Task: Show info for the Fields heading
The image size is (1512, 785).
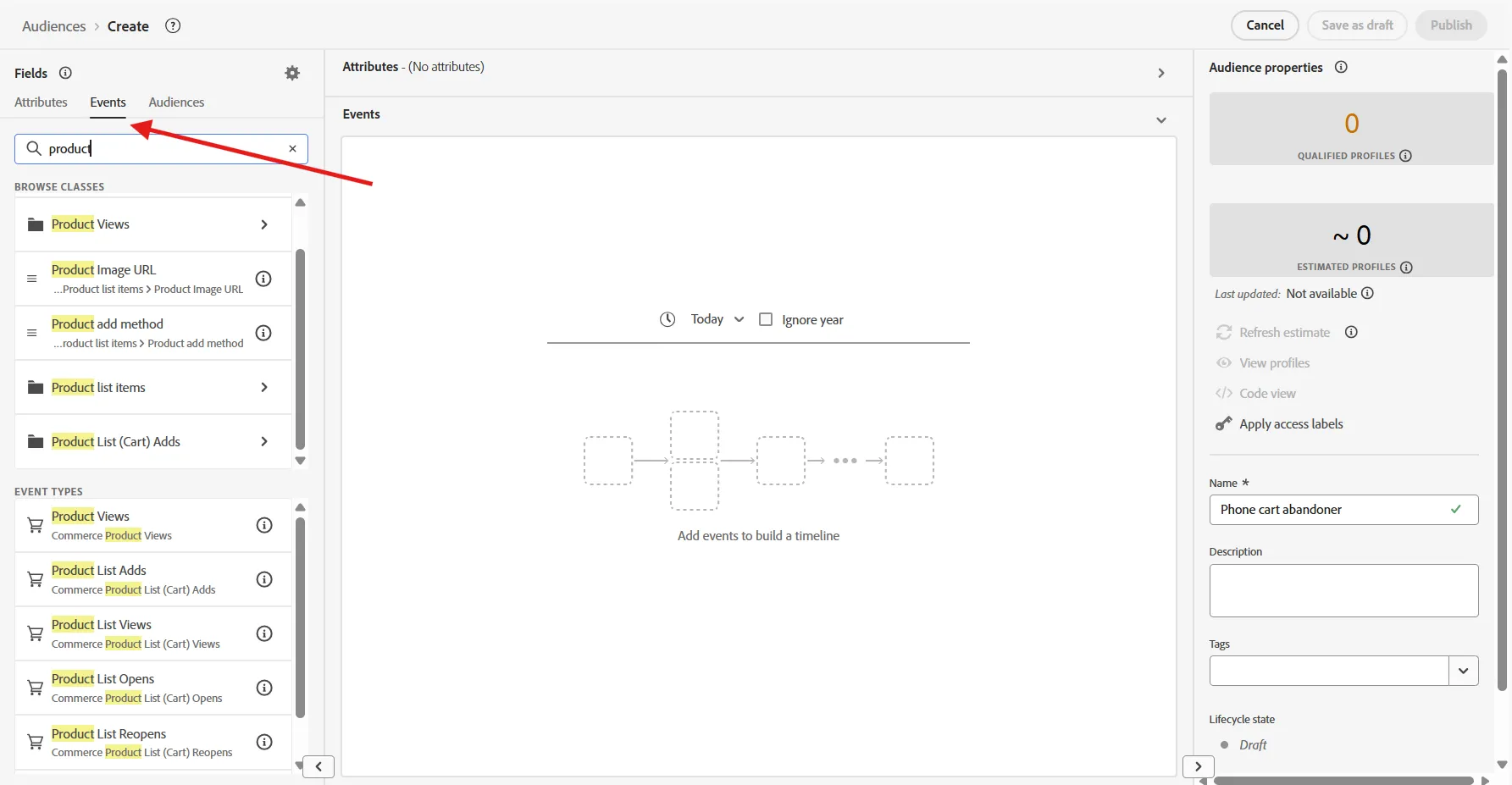Action: (x=65, y=73)
